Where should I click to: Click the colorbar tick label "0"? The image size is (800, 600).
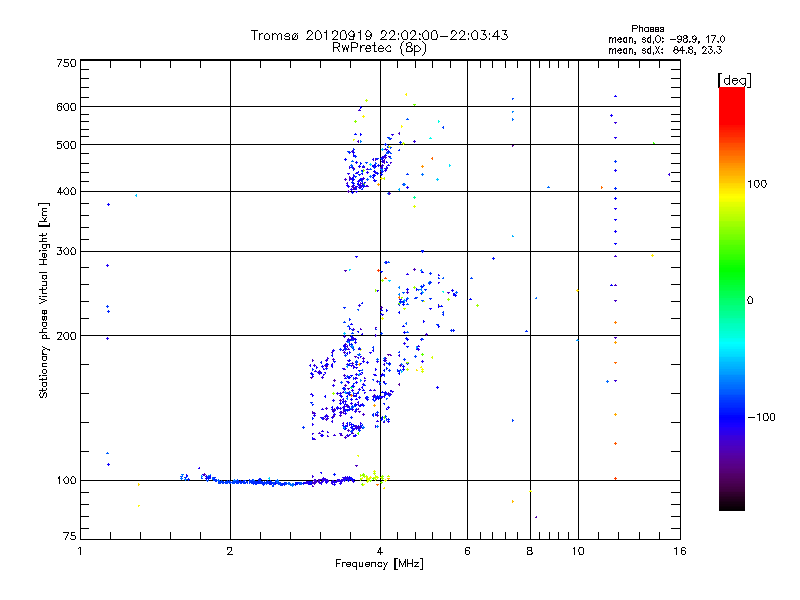[x=750, y=301]
